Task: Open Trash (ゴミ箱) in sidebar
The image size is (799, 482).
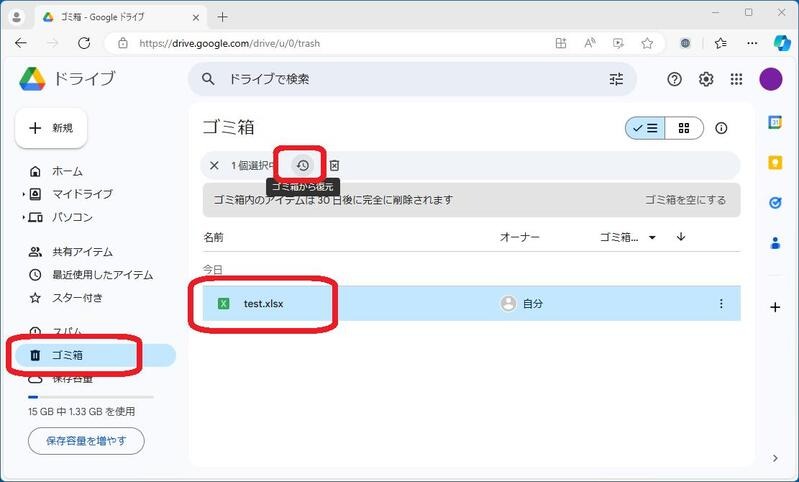Action: (95, 355)
